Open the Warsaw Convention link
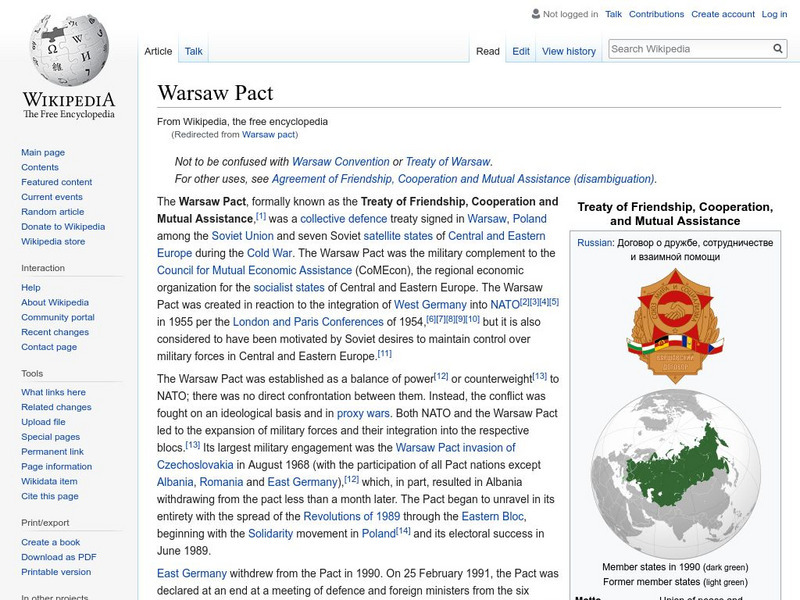This screenshot has width=800, height=600. (340, 162)
